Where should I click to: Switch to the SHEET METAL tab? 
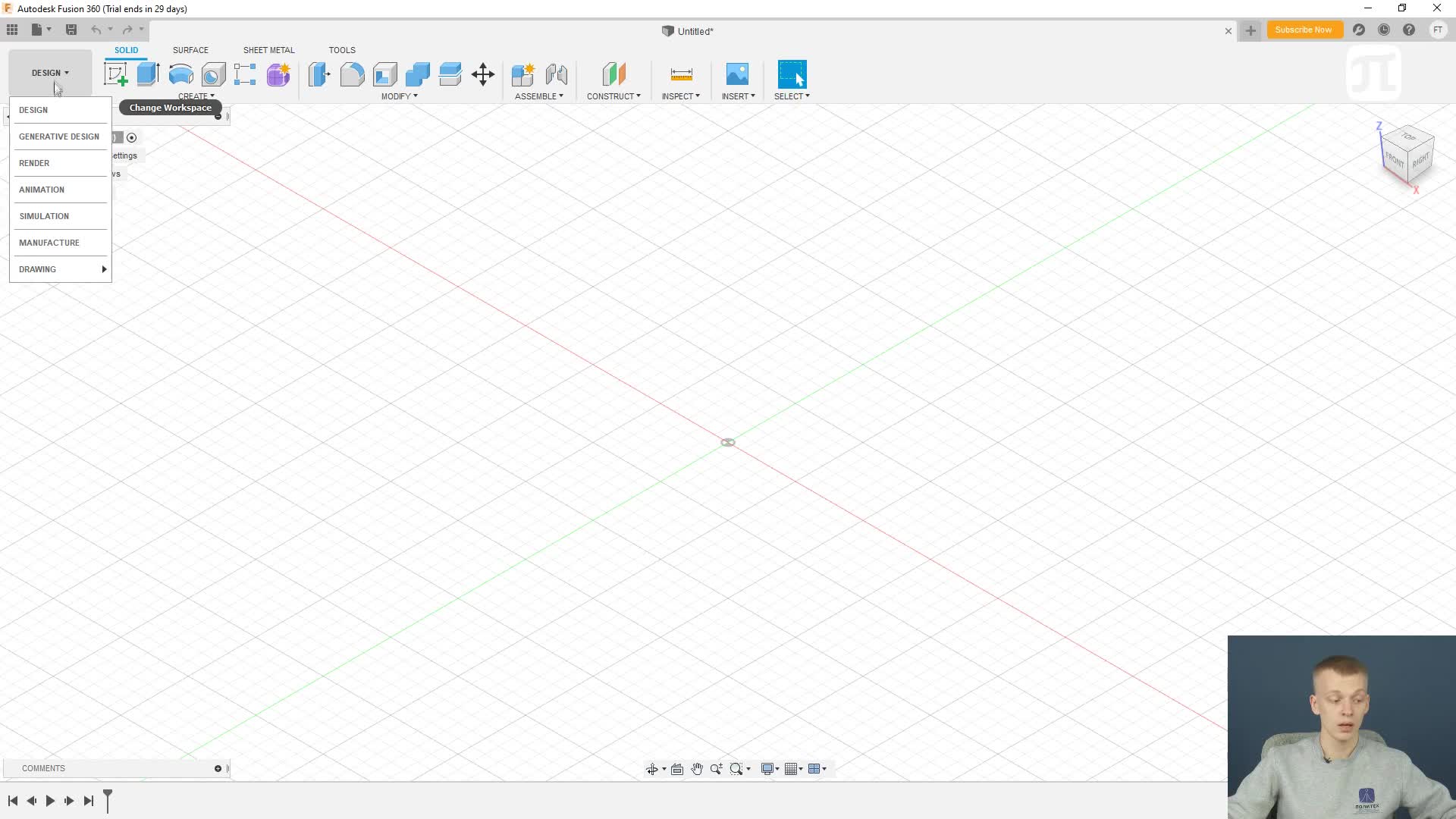click(268, 50)
